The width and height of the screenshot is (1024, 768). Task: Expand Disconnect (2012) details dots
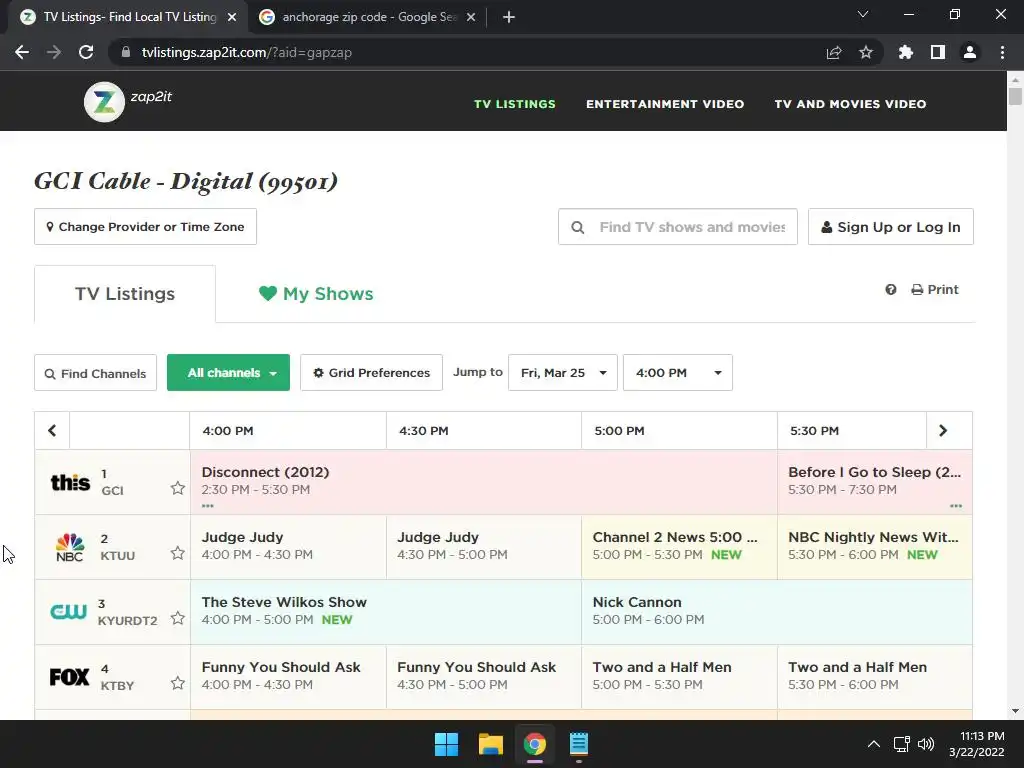tap(208, 505)
